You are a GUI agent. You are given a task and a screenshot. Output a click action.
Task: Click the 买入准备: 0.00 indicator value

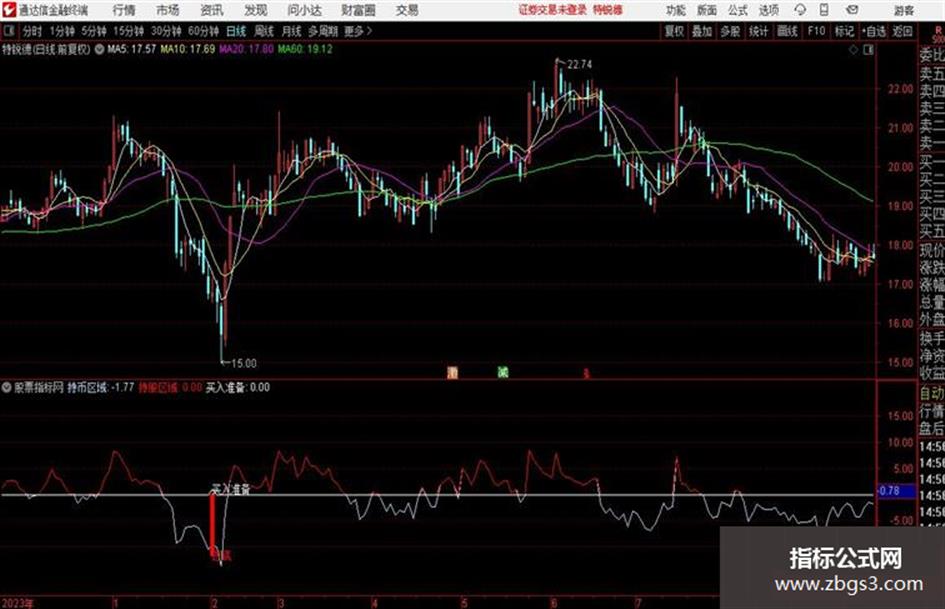point(238,388)
